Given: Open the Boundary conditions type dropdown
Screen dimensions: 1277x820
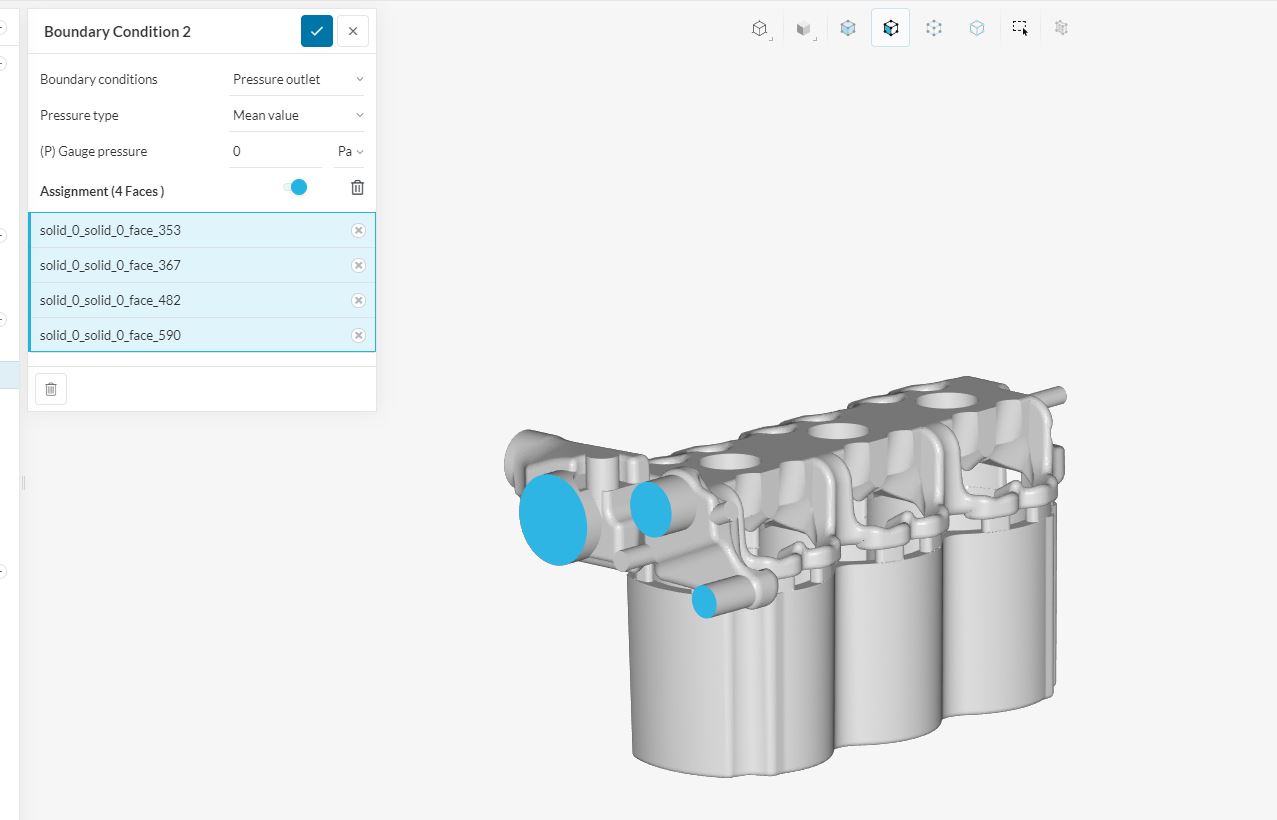Looking at the screenshot, I should tap(298, 79).
